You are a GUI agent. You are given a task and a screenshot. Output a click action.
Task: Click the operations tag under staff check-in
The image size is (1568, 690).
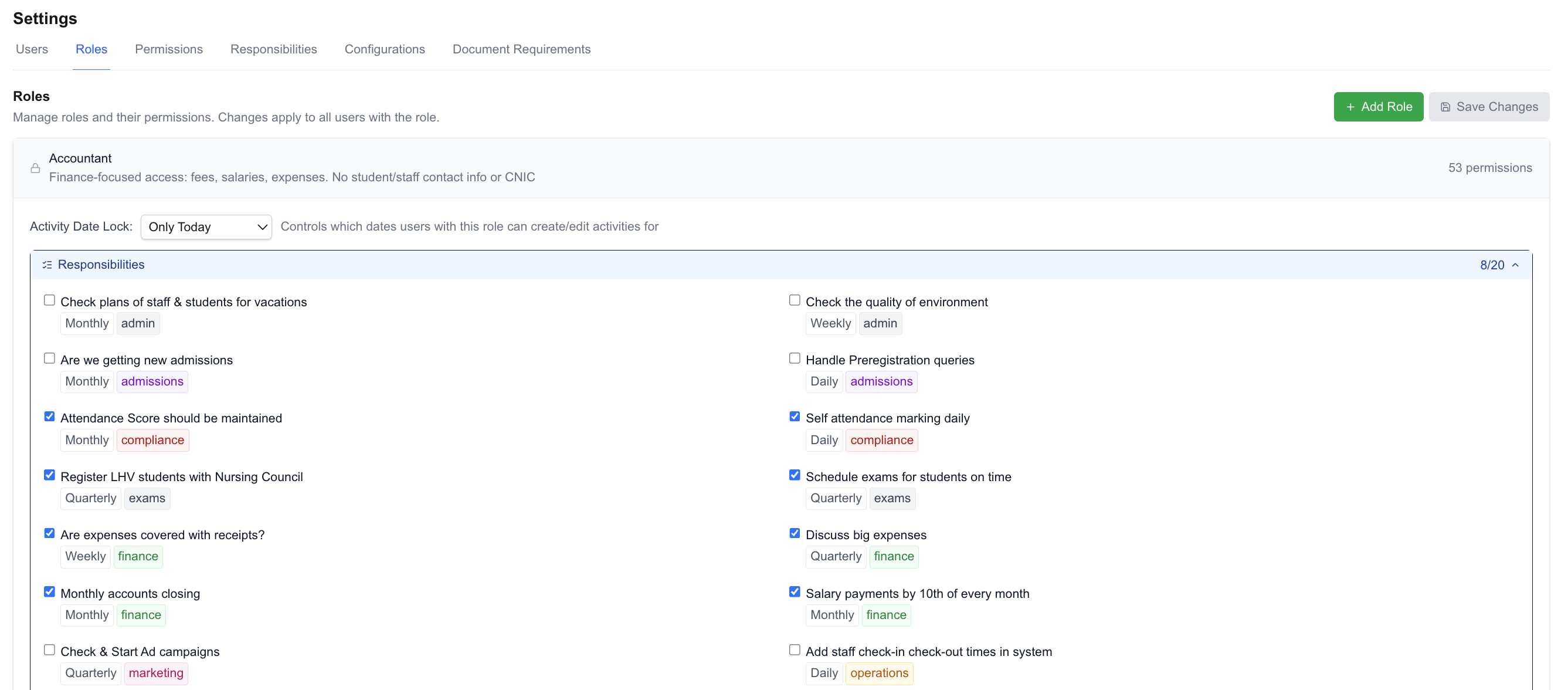[879, 674]
